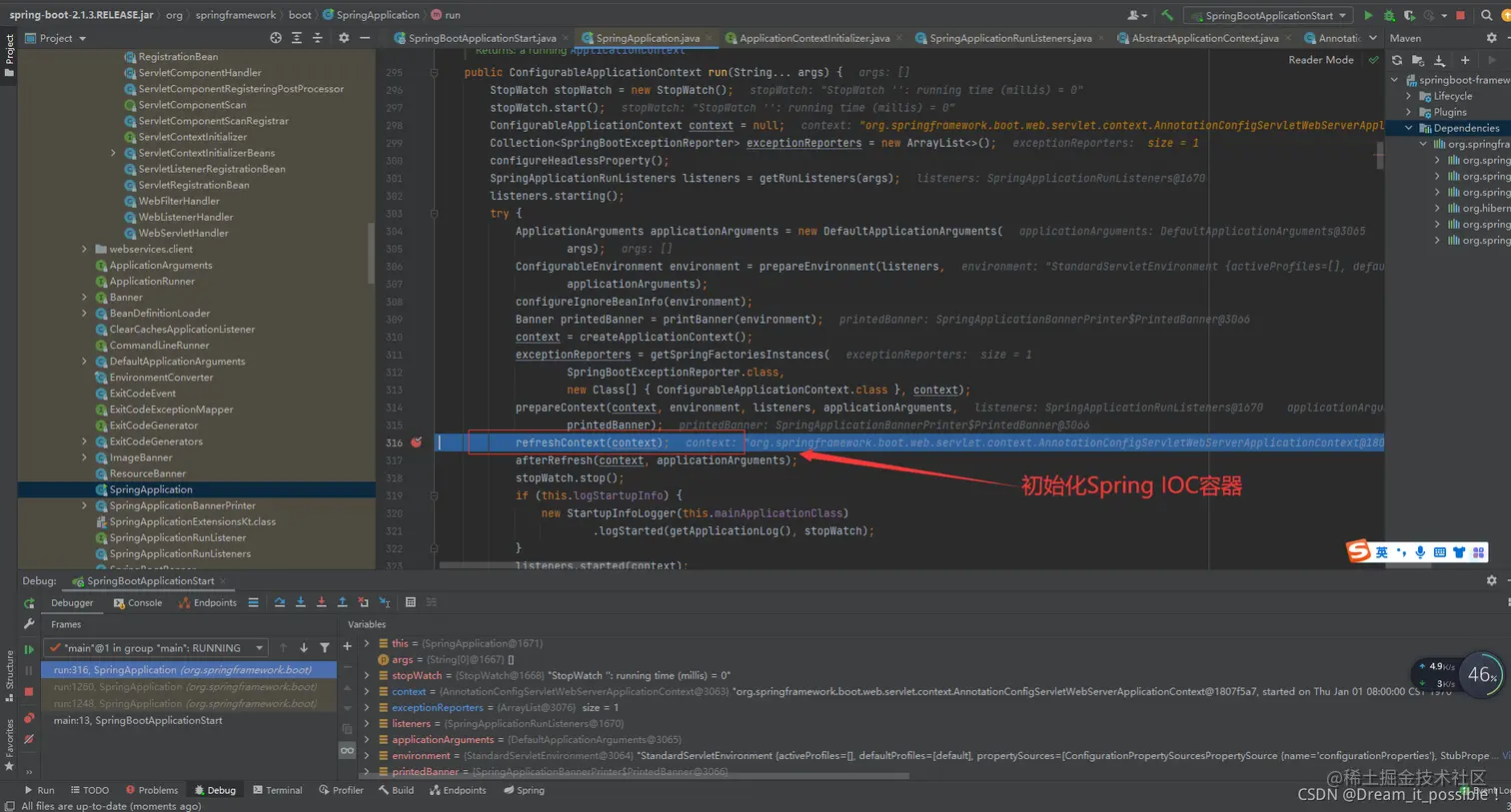The image size is (1511, 812).
Task: Click Show Execution Point lines icon
Action: (x=253, y=602)
